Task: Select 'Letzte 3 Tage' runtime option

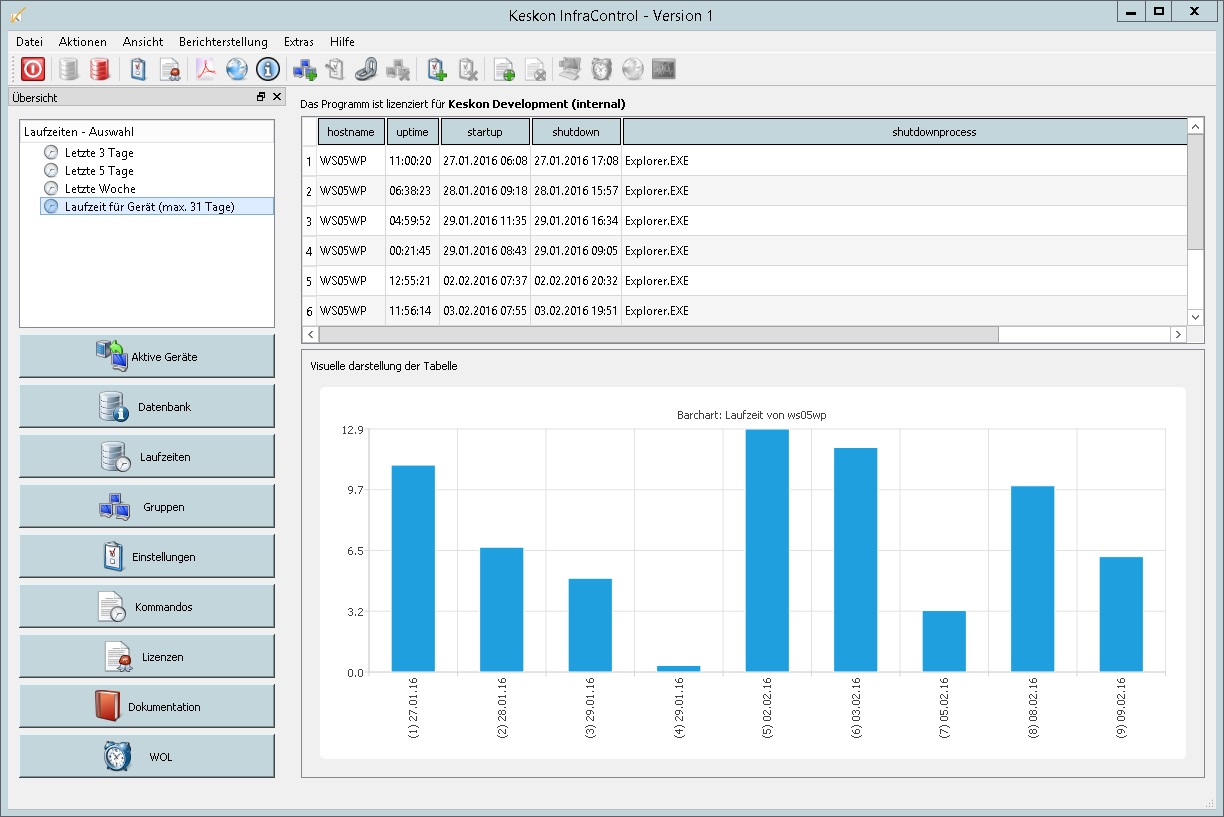Action: (x=98, y=153)
